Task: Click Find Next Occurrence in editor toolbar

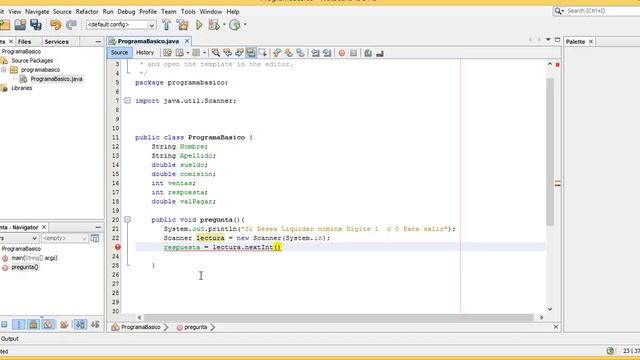Action: click(x=239, y=53)
